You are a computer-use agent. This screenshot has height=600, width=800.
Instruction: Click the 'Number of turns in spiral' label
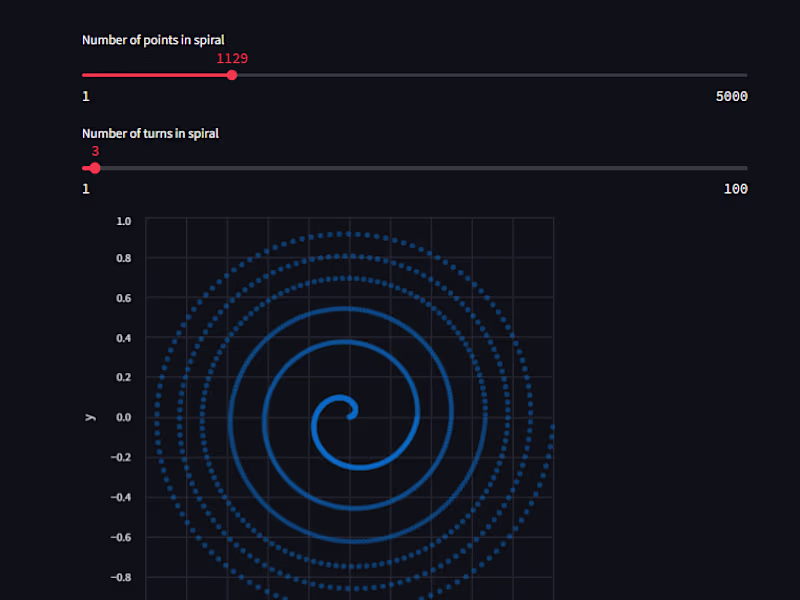[150, 134]
